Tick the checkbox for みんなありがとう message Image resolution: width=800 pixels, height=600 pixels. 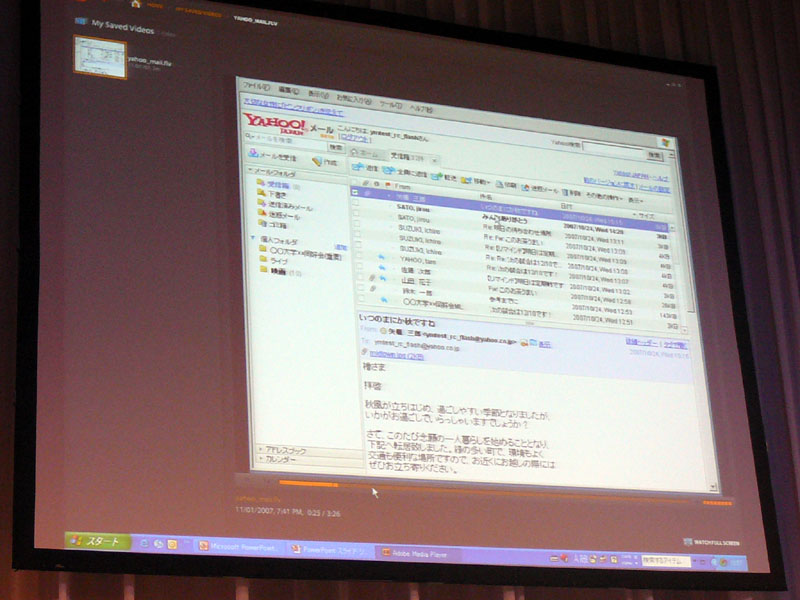pyautogui.click(x=356, y=203)
